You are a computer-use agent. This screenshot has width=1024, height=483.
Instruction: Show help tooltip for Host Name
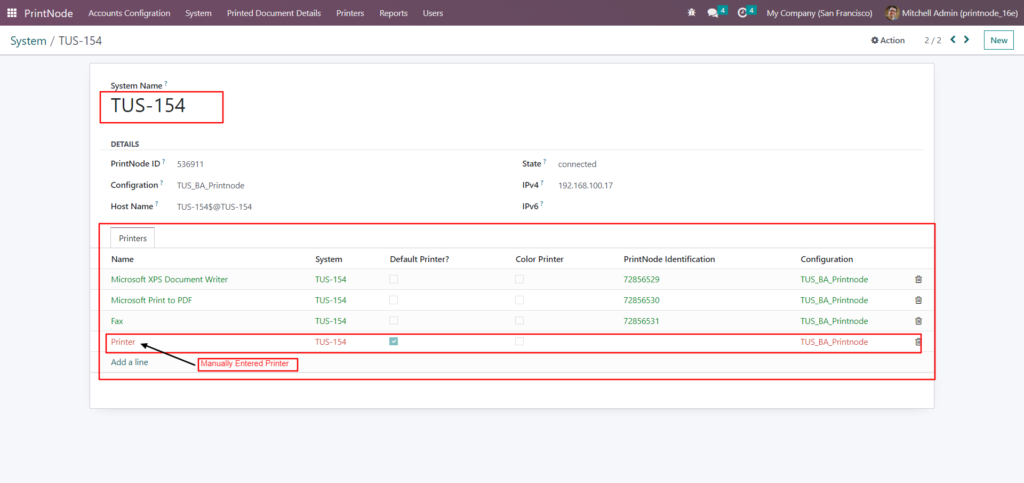(157, 204)
